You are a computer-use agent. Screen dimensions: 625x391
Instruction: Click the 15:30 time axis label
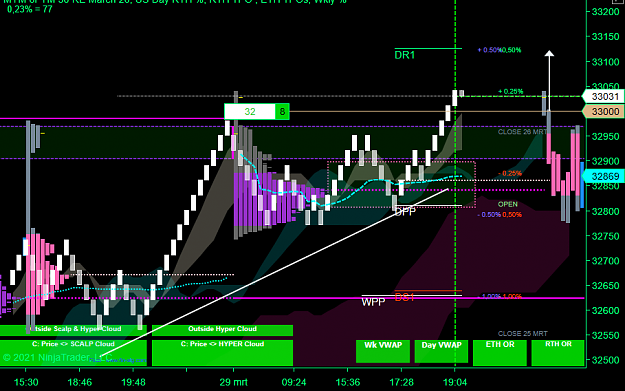click(x=26, y=383)
